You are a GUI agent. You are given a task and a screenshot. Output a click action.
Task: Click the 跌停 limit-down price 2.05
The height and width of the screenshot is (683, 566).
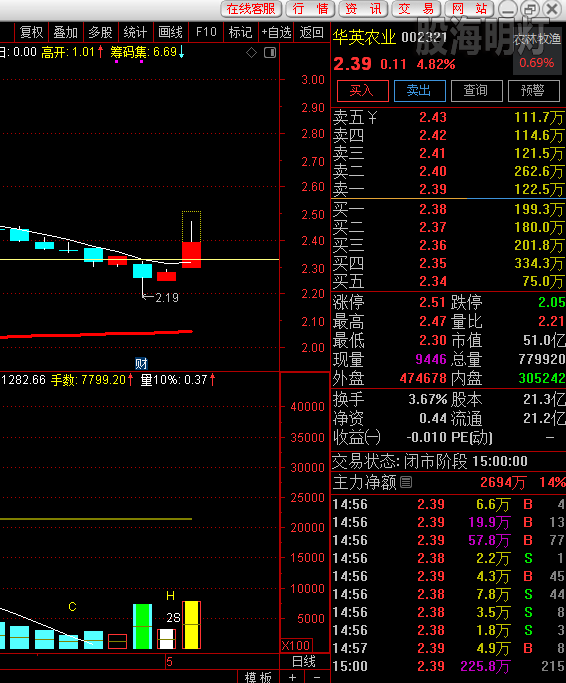coord(552,302)
